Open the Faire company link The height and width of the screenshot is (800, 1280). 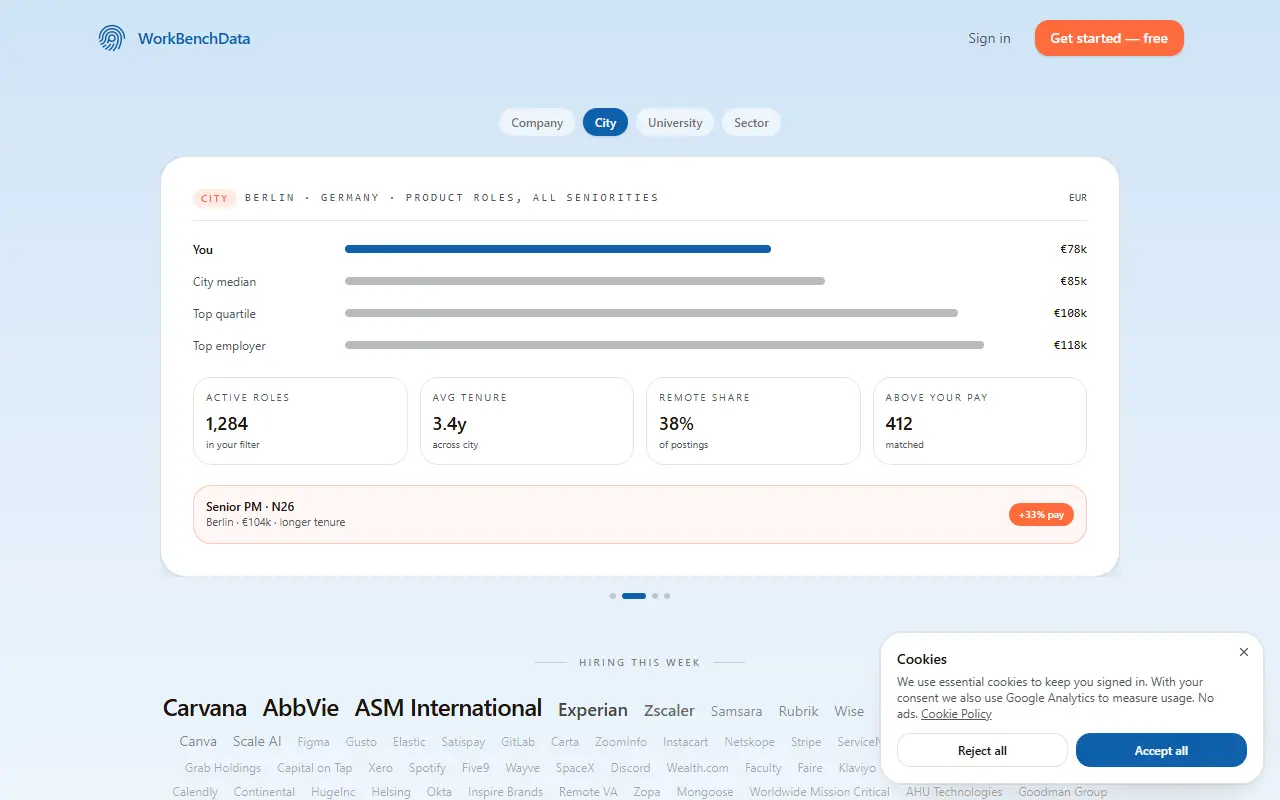[x=810, y=768]
